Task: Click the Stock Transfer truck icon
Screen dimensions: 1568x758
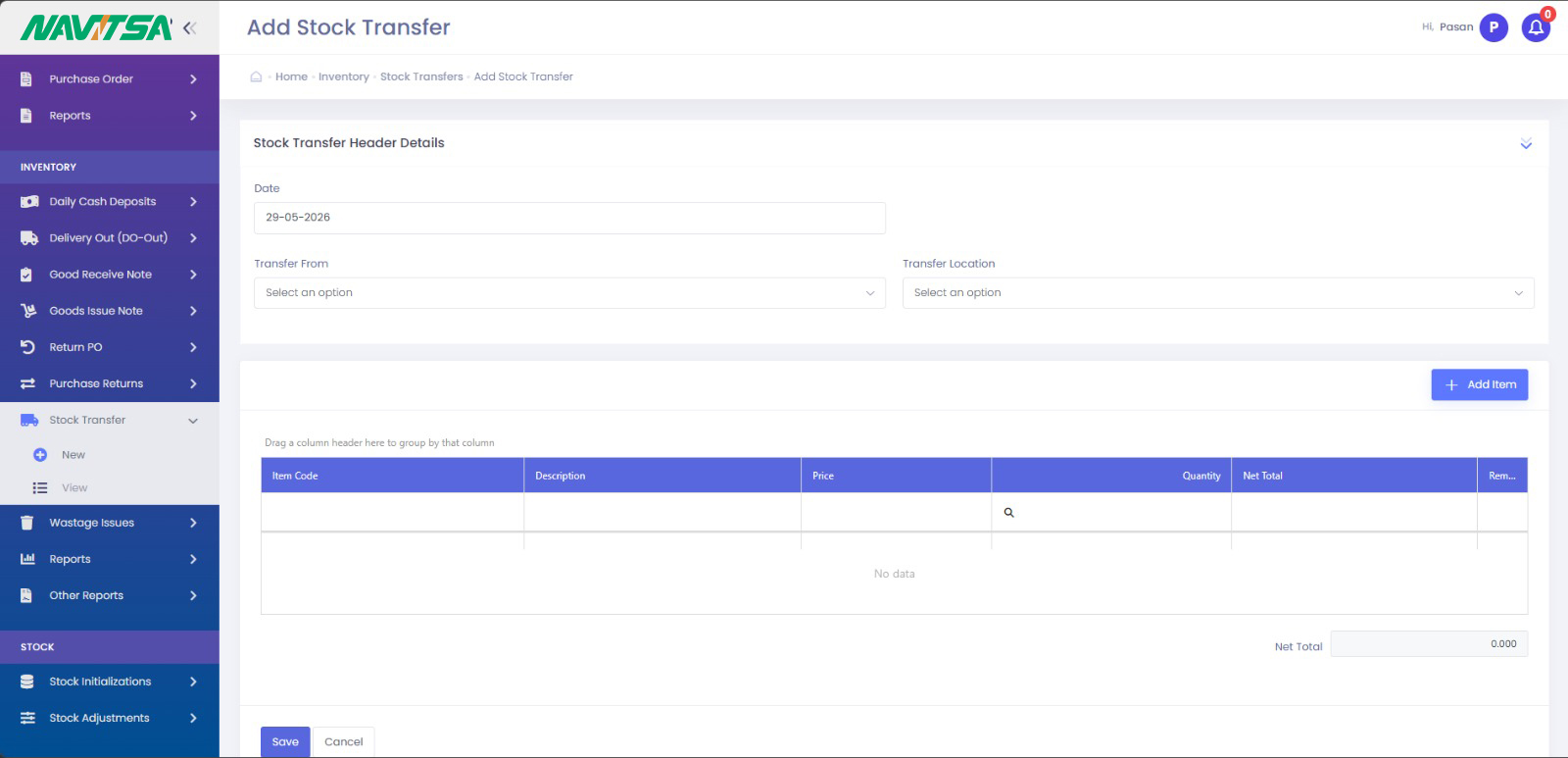Action: (29, 420)
